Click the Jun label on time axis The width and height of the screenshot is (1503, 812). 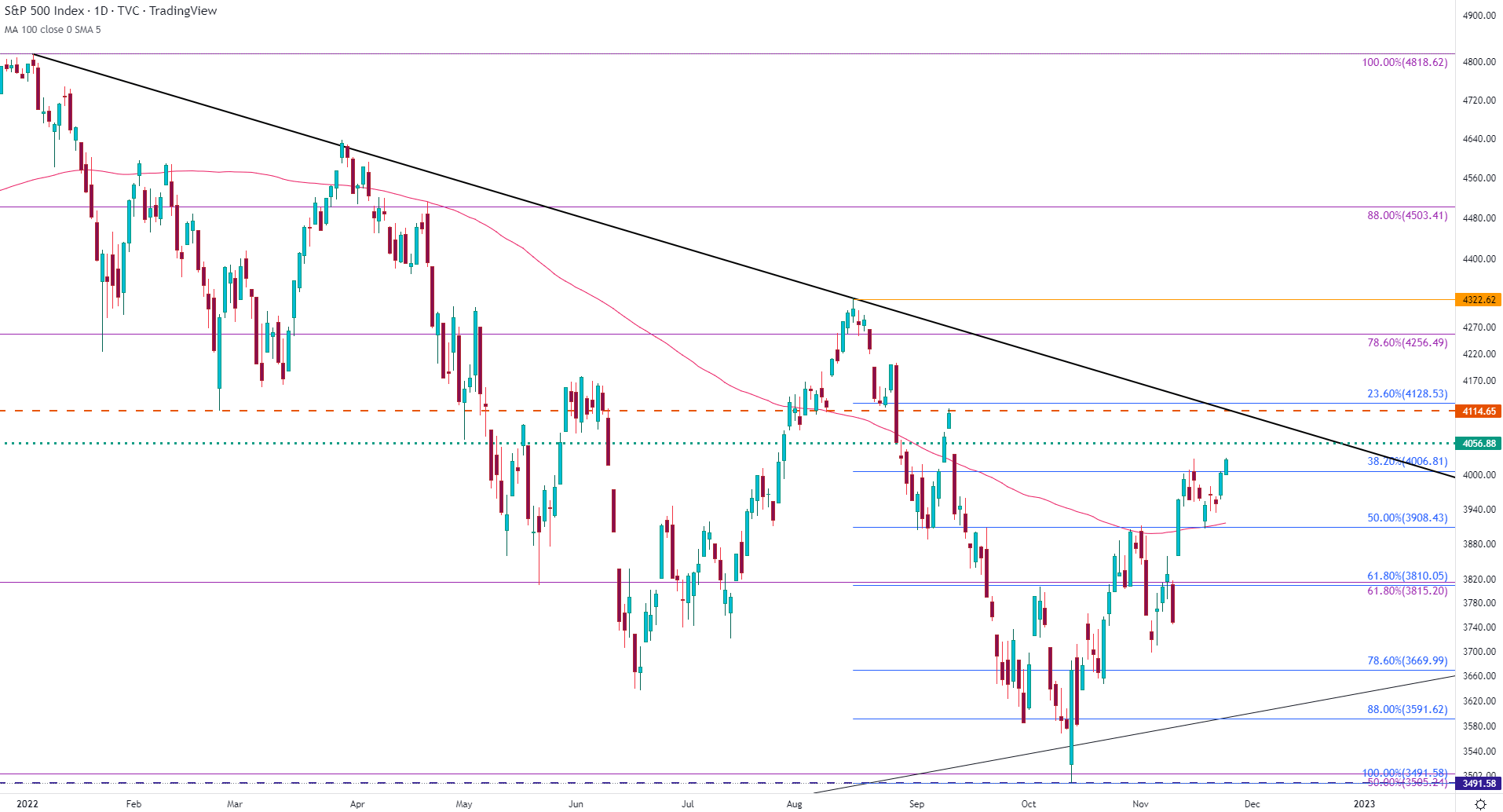[x=576, y=804]
